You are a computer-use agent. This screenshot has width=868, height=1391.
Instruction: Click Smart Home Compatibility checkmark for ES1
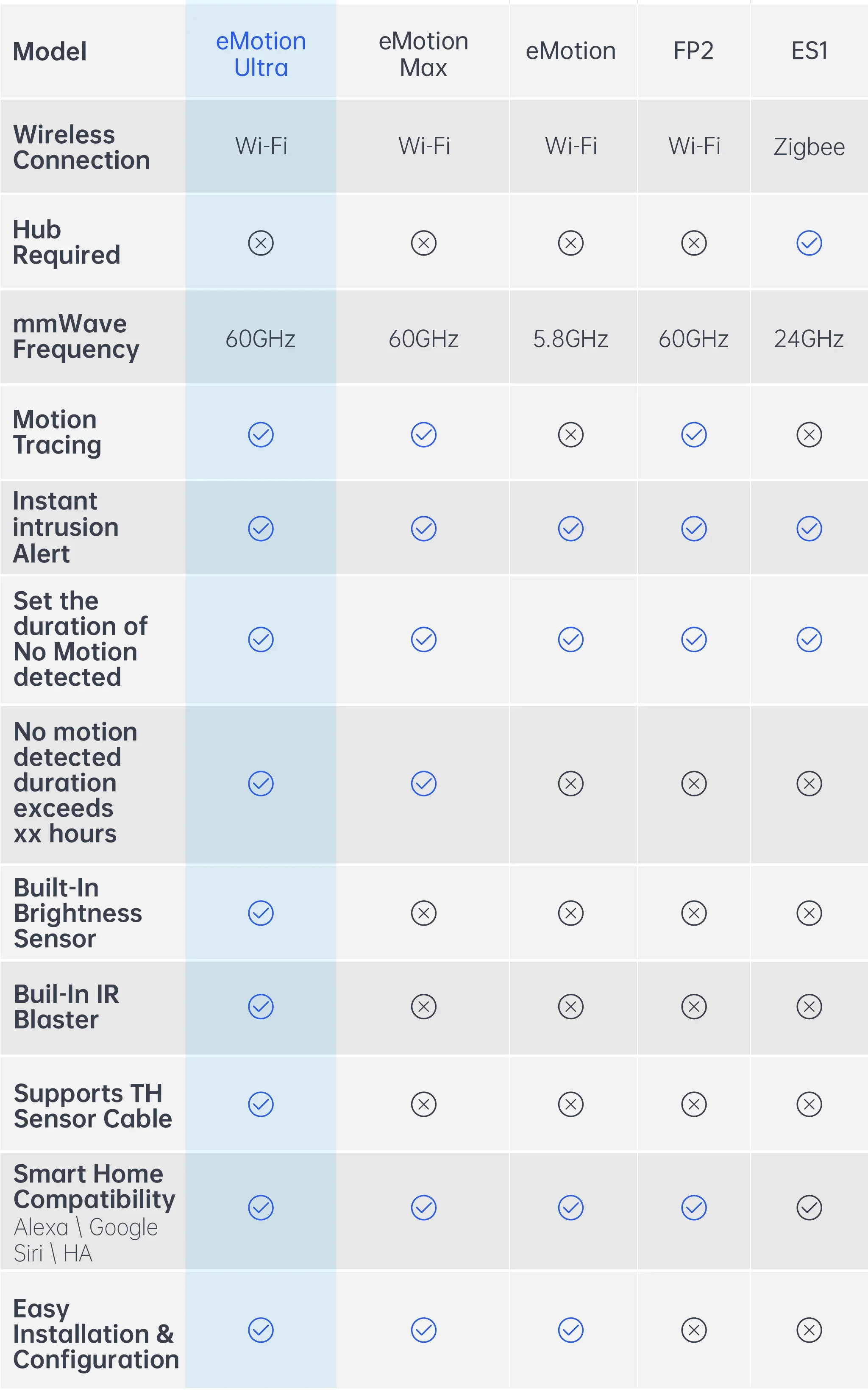click(x=809, y=1207)
